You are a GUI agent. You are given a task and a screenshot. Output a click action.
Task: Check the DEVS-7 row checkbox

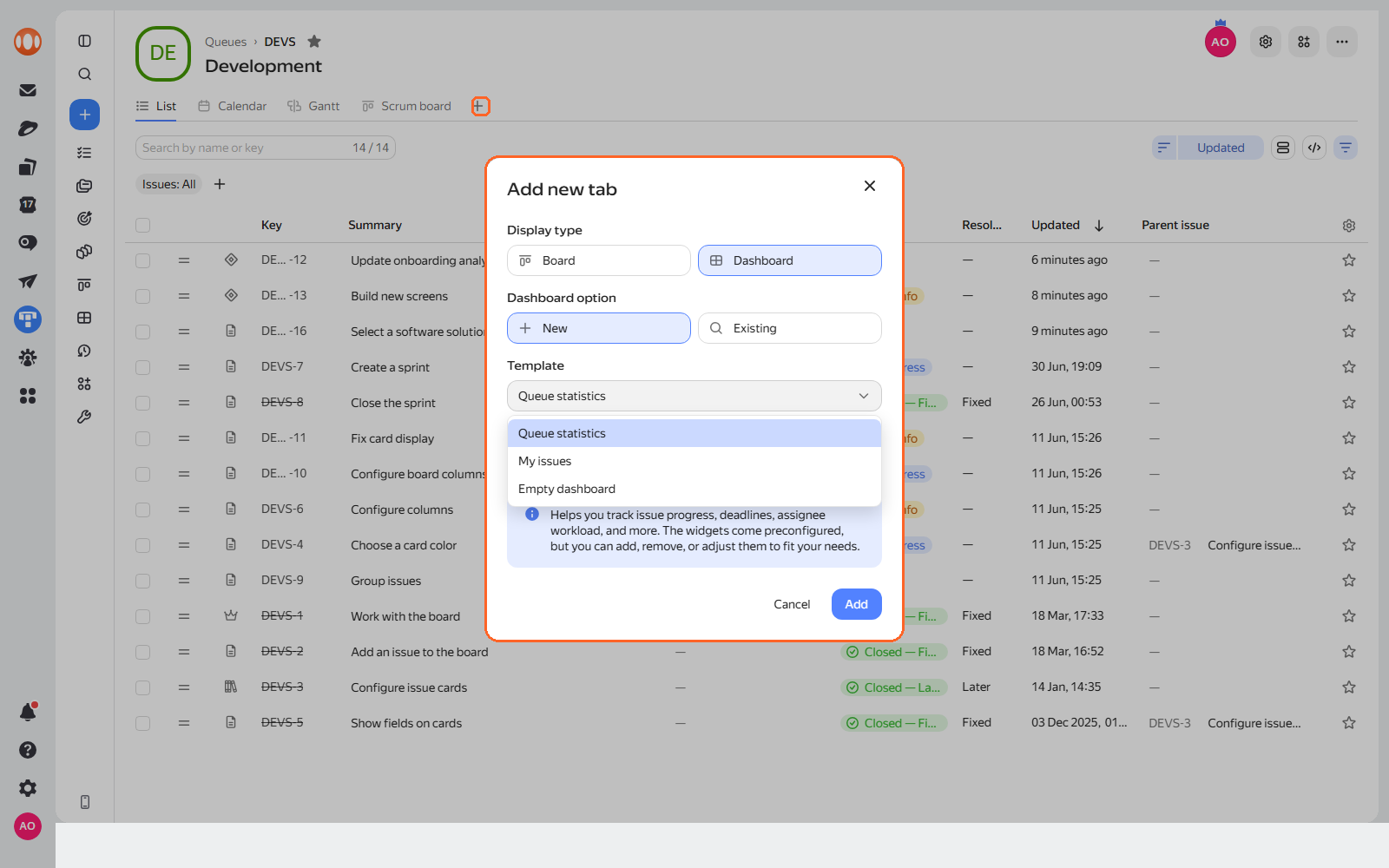[143, 367]
